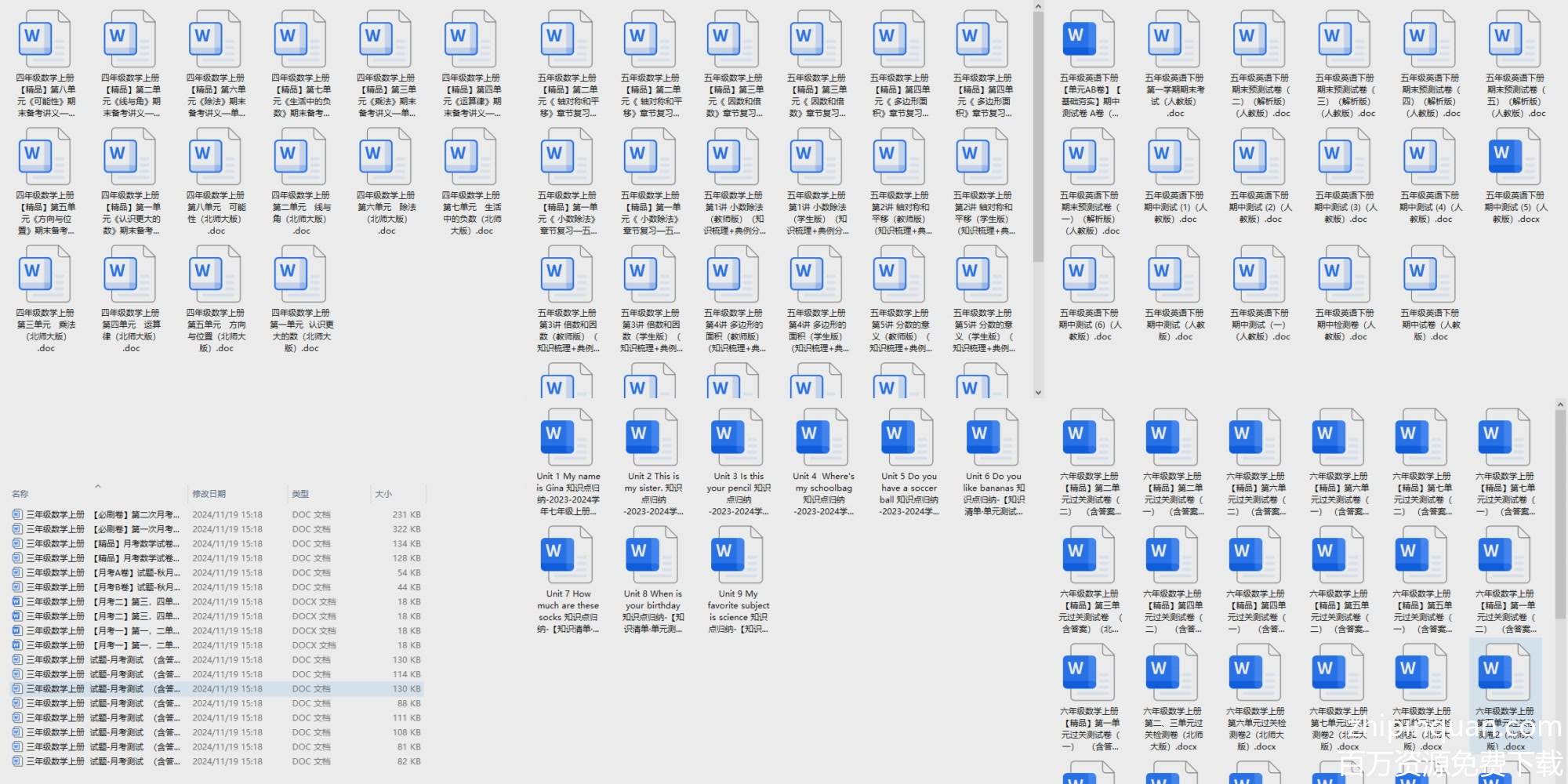Click scrollbar down arrow in middle pane
Screen dimensions: 1568x784
[x=1038, y=393]
